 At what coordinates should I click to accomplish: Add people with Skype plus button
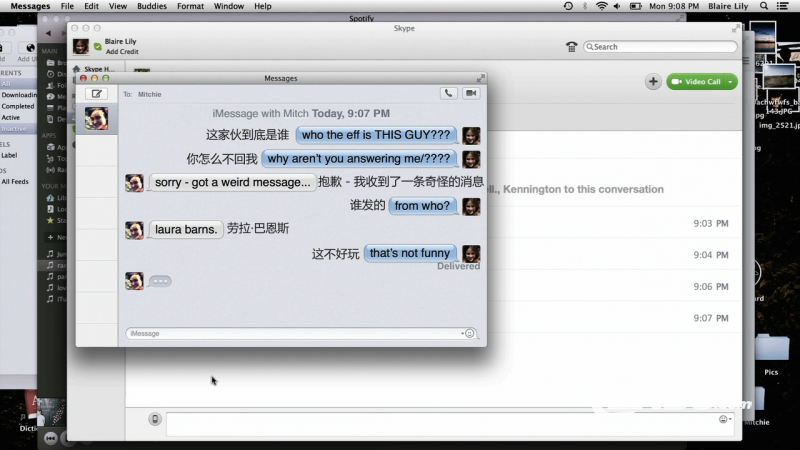pyautogui.click(x=653, y=81)
